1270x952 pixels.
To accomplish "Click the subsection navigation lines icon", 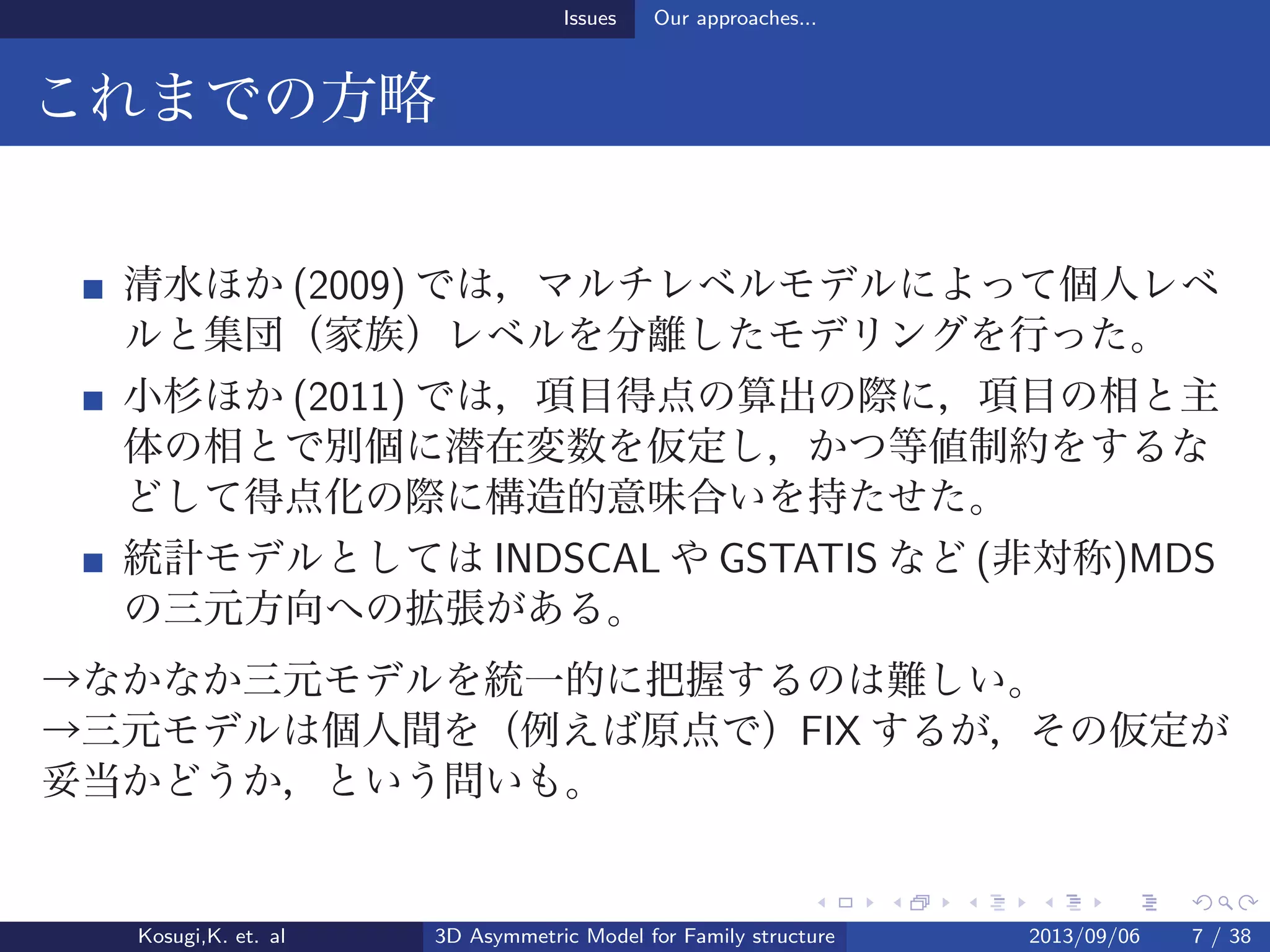I will click(998, 902).
